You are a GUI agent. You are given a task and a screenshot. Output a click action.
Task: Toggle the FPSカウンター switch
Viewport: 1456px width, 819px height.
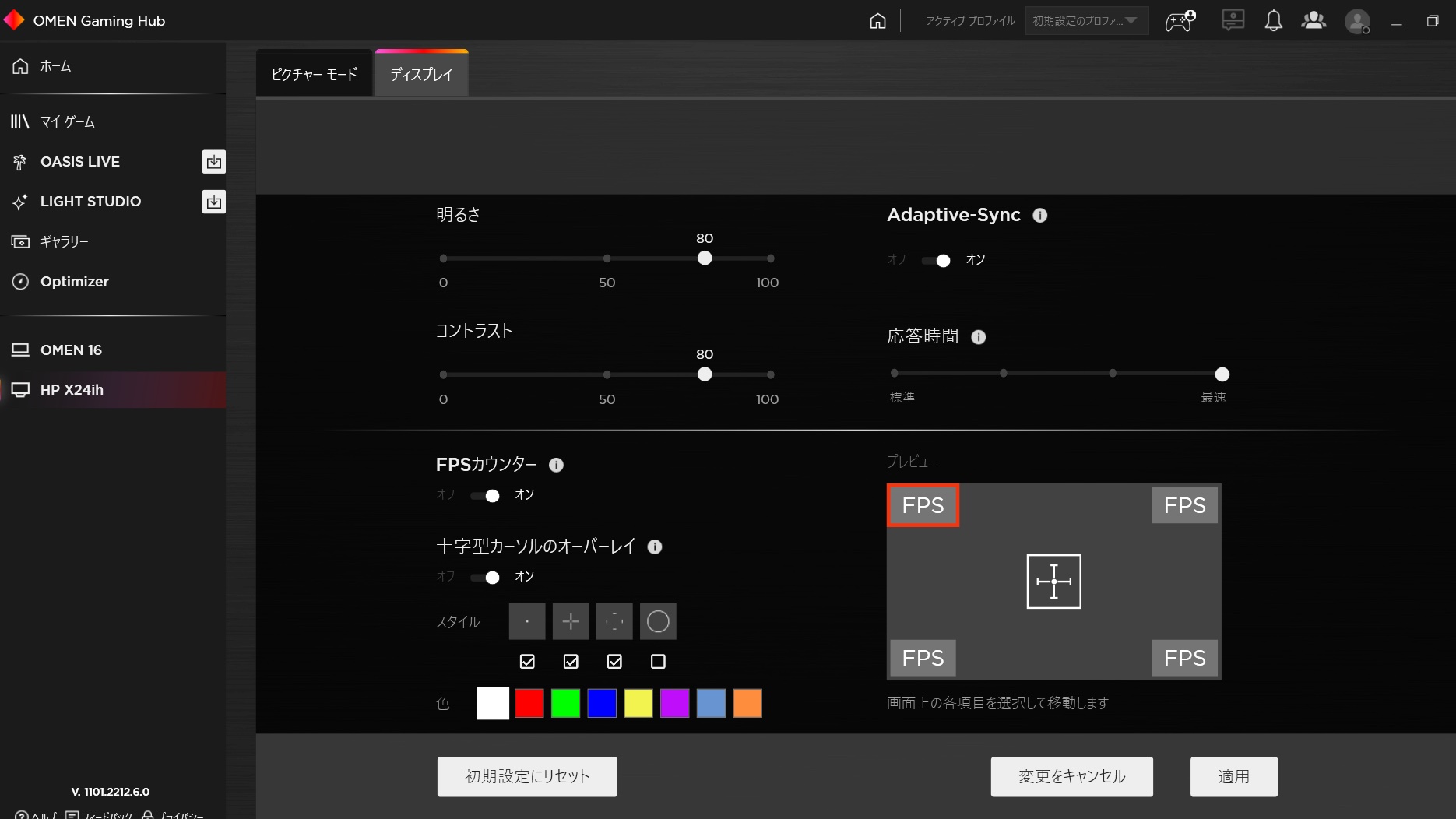point(485,495)
